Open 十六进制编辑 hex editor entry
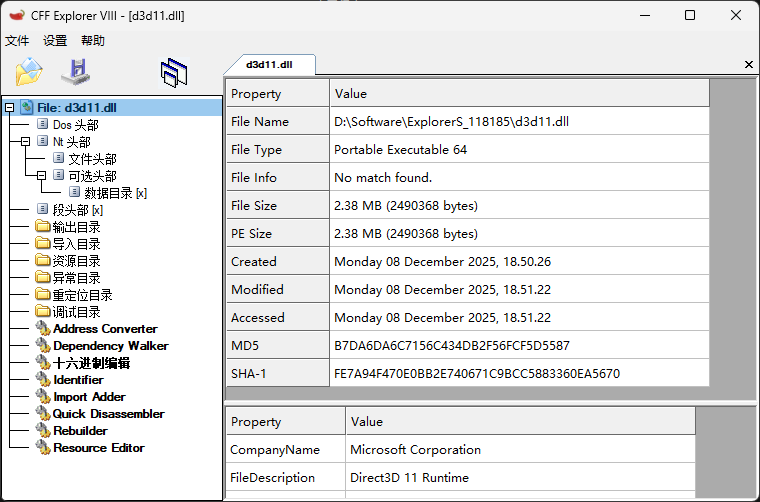Image resolution: width=760 pixels, height=502 pixels. click(92, 362)
